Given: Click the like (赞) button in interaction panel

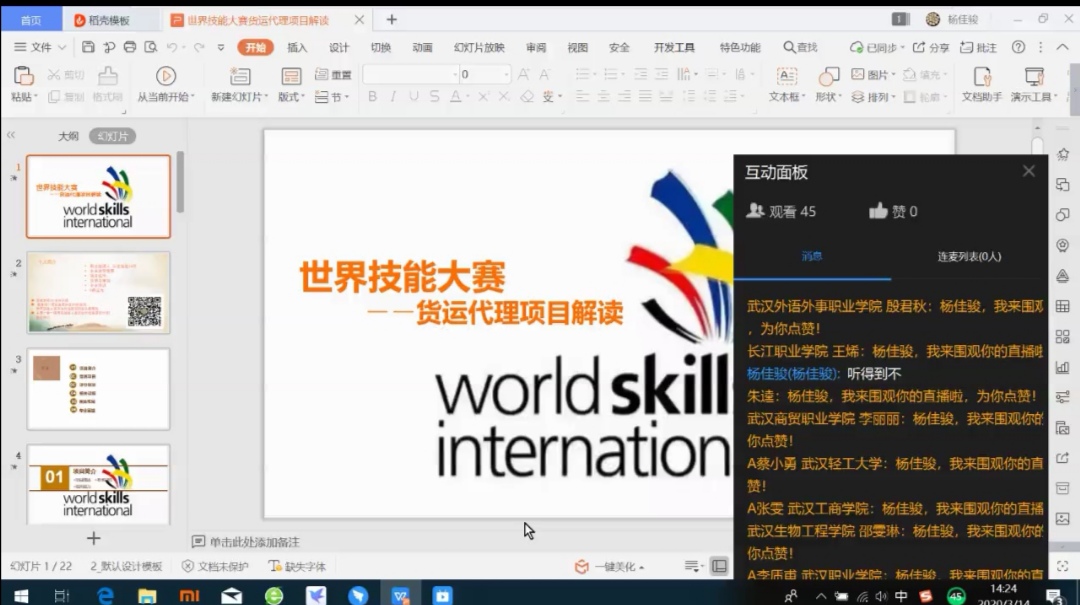Looking at the screenshot, I should pos(879,211).
